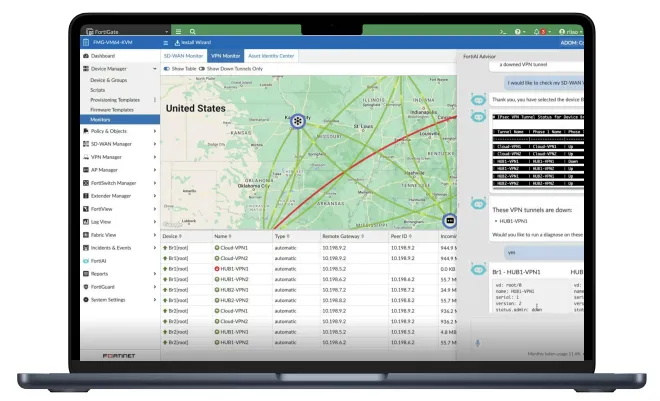The image size is (660, 401).
Task: Select the HUB1-VPN1 down tunnel row
Action: click(x=309, y=269)
